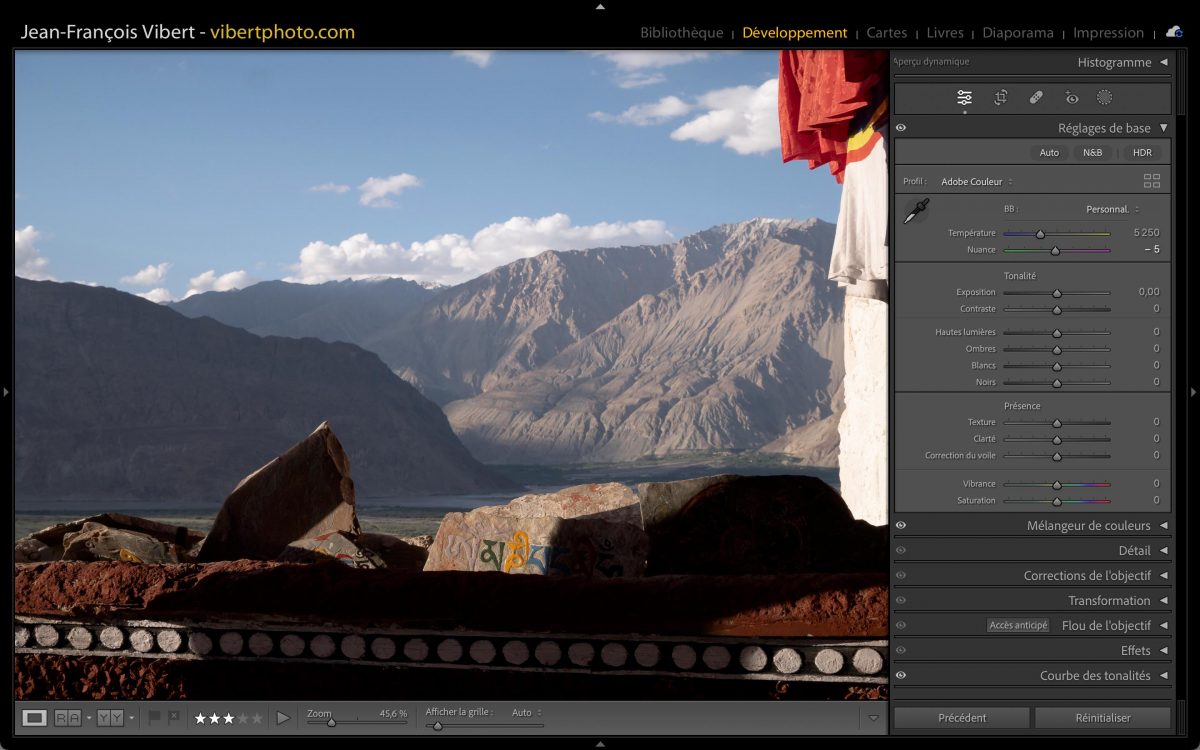
Task: Activate the red-eye correction tool
Action: coord(1072,97)
